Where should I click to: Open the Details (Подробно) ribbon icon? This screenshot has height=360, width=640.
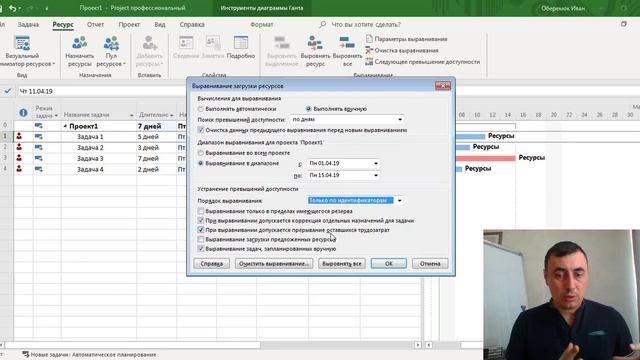pyautogui.click(x=241, y=43)
